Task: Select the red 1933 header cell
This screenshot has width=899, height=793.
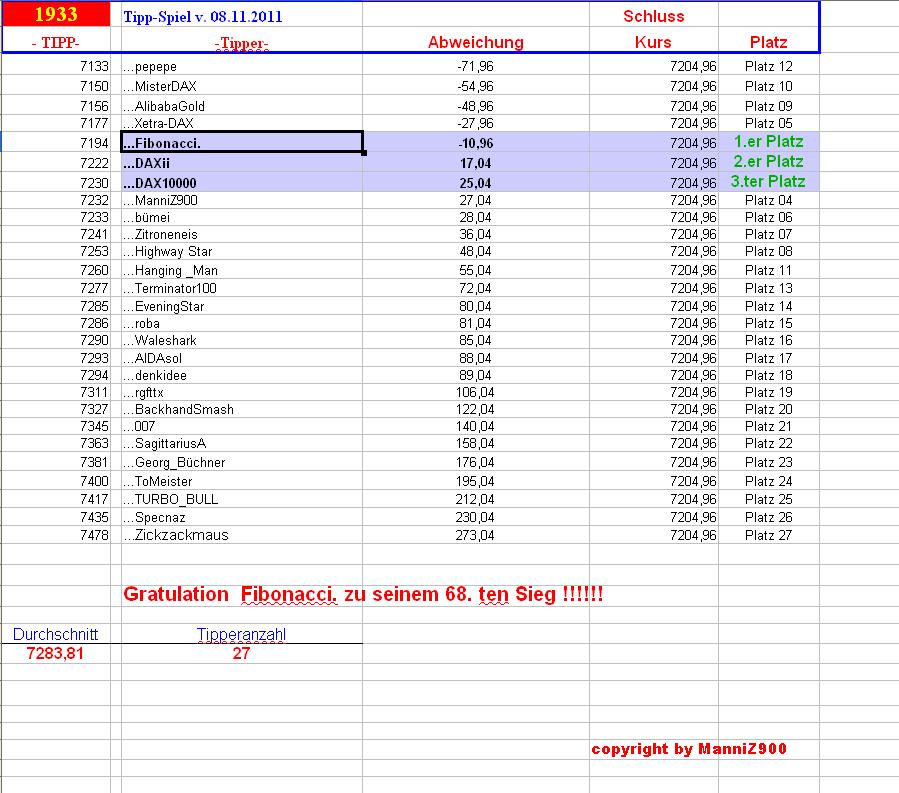Action: [x=56, y=14]
